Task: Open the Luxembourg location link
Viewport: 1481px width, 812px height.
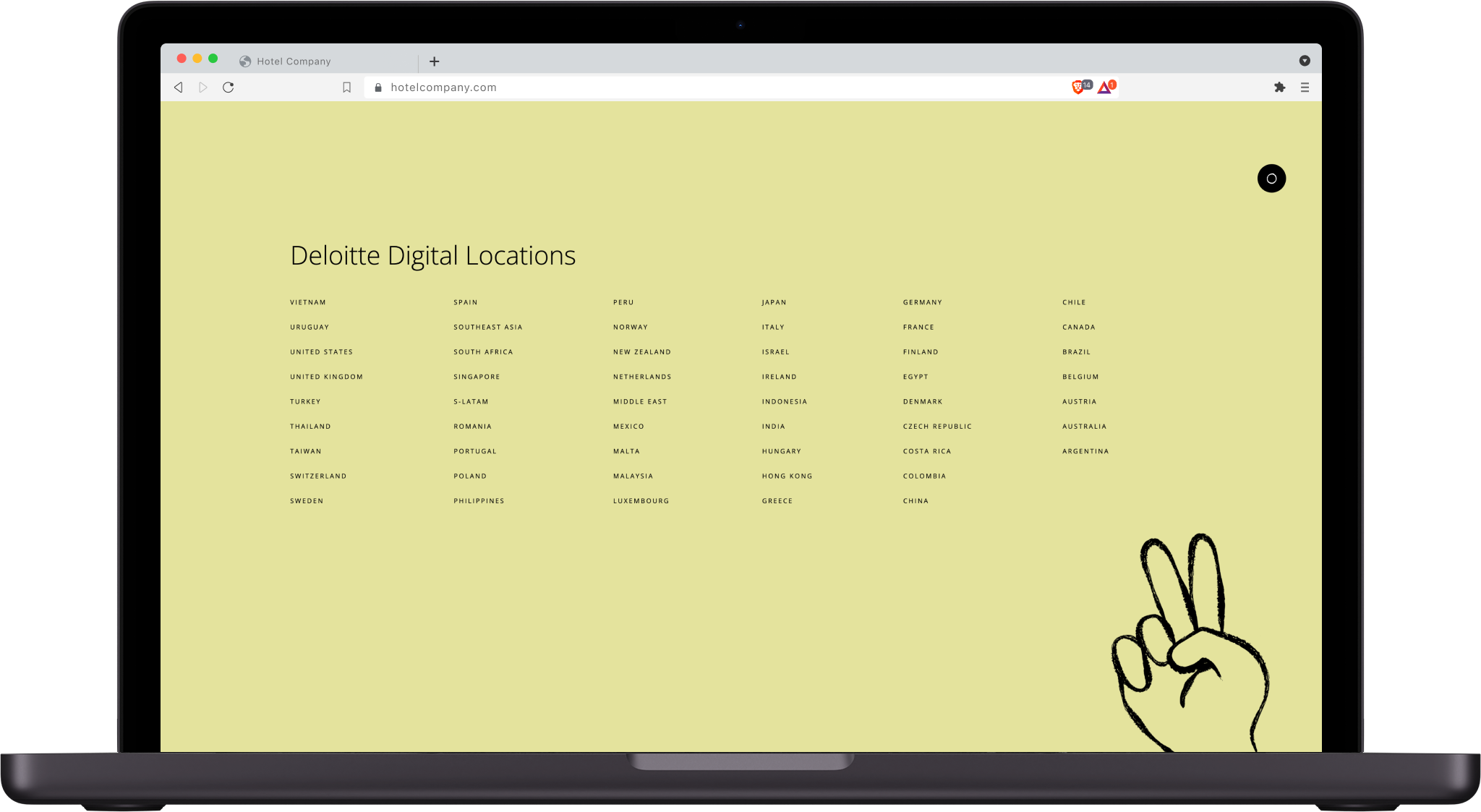Action: click(x=641, y=501)
